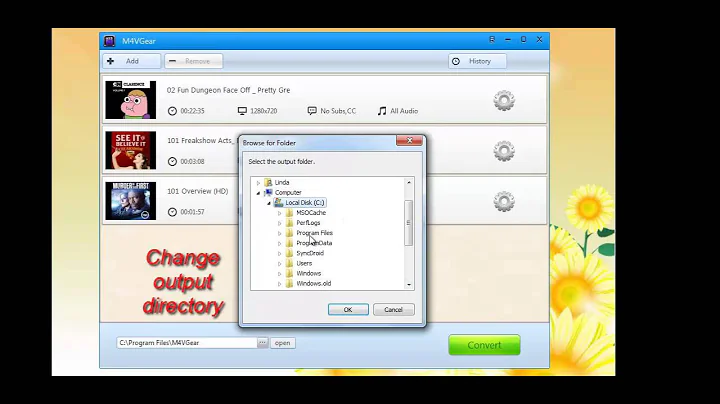The height and width of the screenshot is (404, 720).
Task: Select the Program Files folder
Action: [x=314, y=233]
